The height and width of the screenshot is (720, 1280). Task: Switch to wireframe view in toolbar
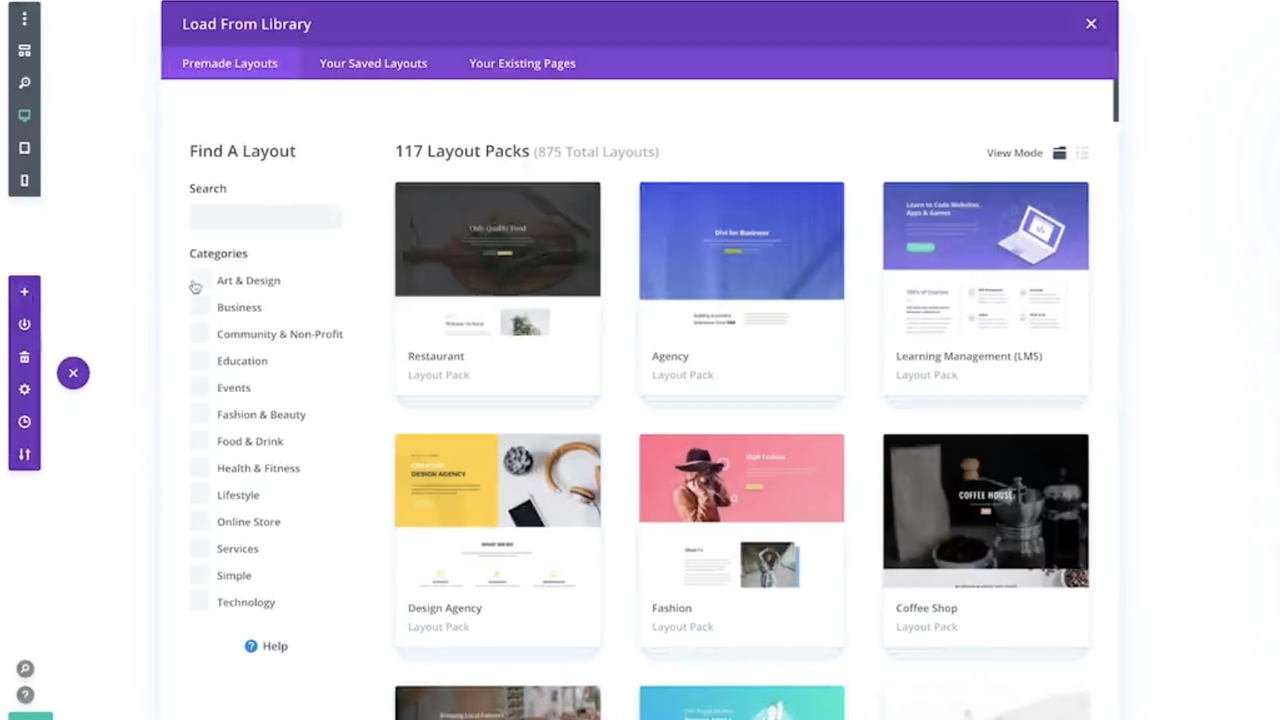pyautogui.click(x=24, y=51)
